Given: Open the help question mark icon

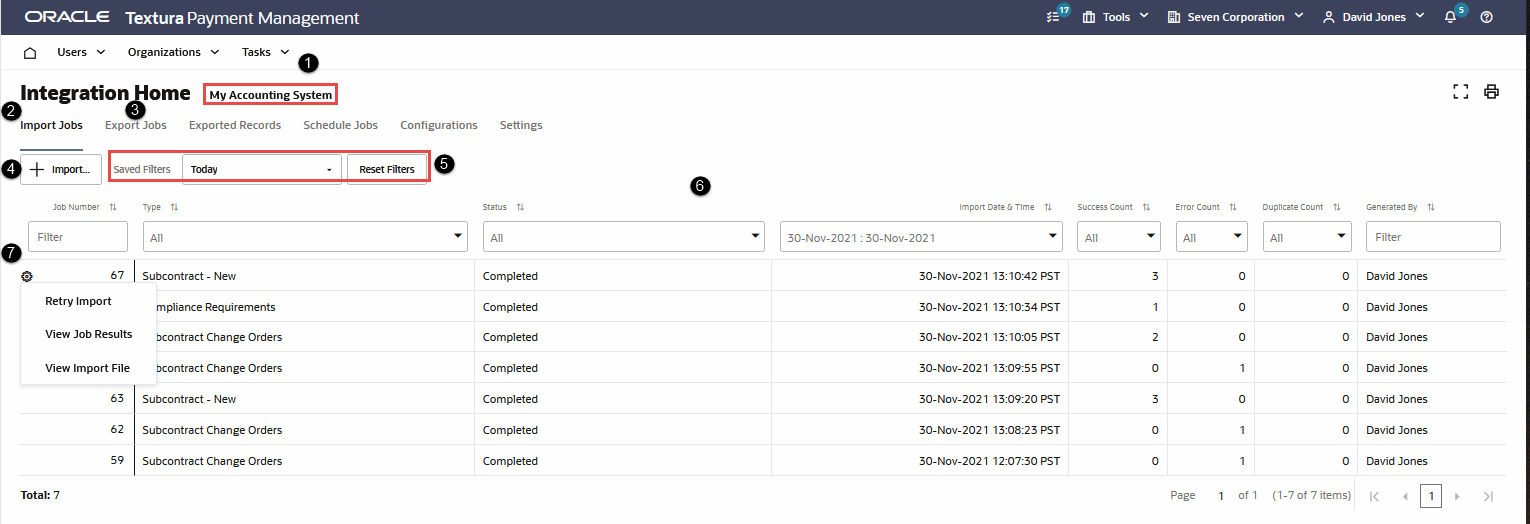Looking at the screenshot, I should (x=1487, y=17).
